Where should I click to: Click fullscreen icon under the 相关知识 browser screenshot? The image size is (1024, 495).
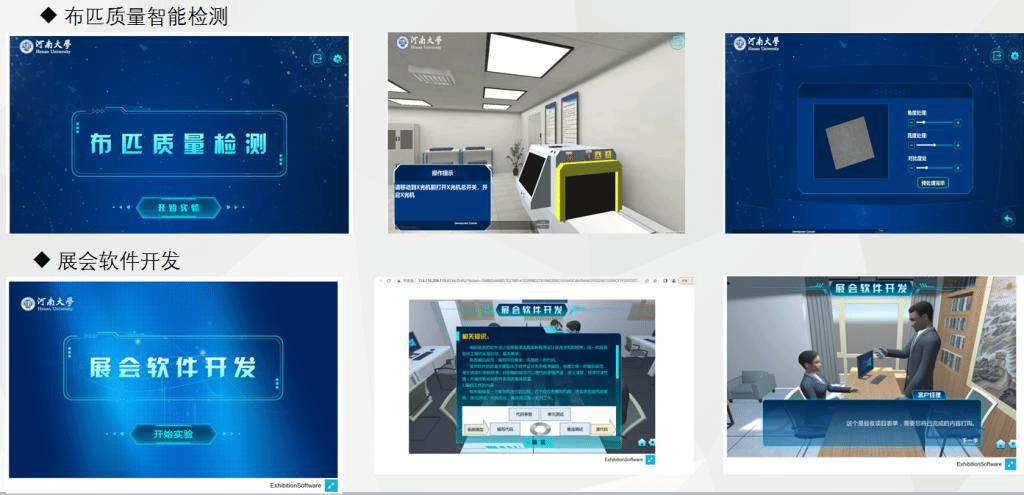(650, 460)
